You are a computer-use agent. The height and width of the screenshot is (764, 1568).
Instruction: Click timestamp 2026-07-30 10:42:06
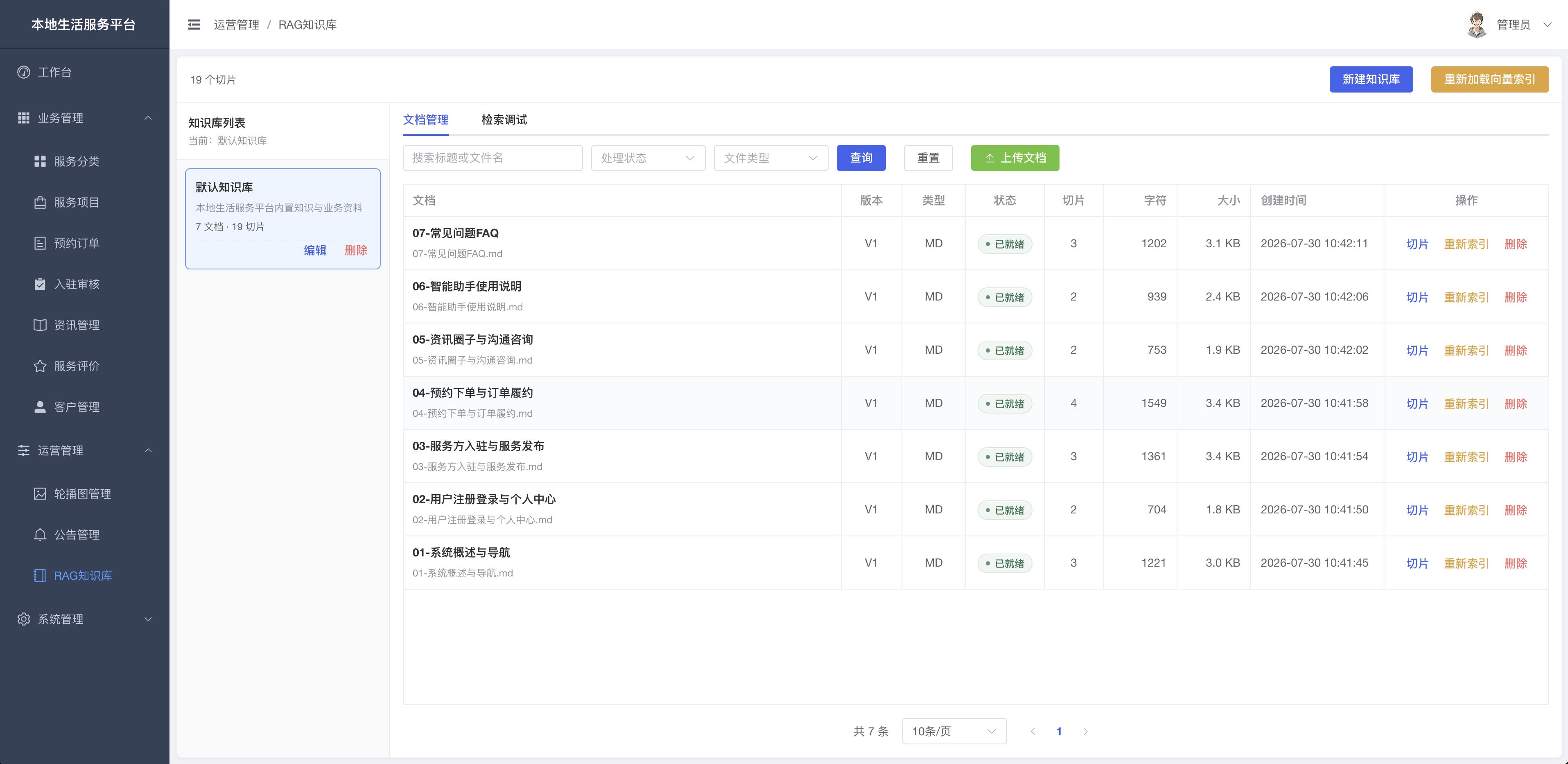coord(1314,296)
